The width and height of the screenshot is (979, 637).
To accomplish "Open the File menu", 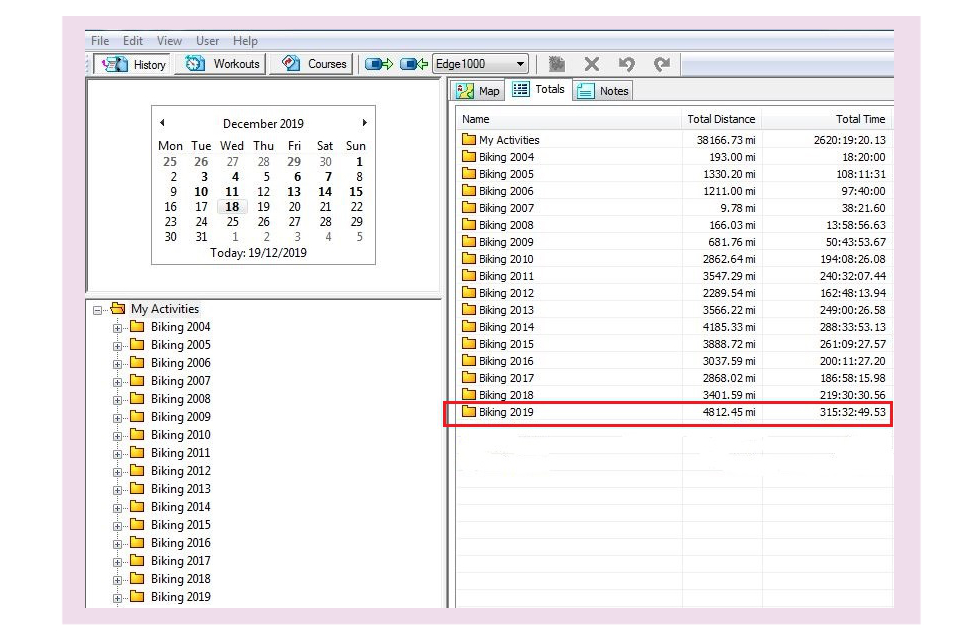I will 100,41.
